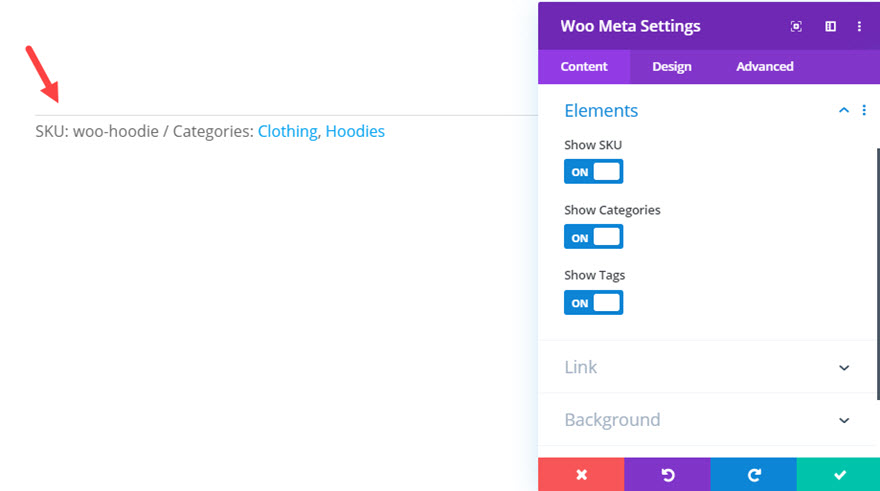Click the snap modal to sidebar icon
The width and height of the screenshot is (880, 491).
click(830, 26)
